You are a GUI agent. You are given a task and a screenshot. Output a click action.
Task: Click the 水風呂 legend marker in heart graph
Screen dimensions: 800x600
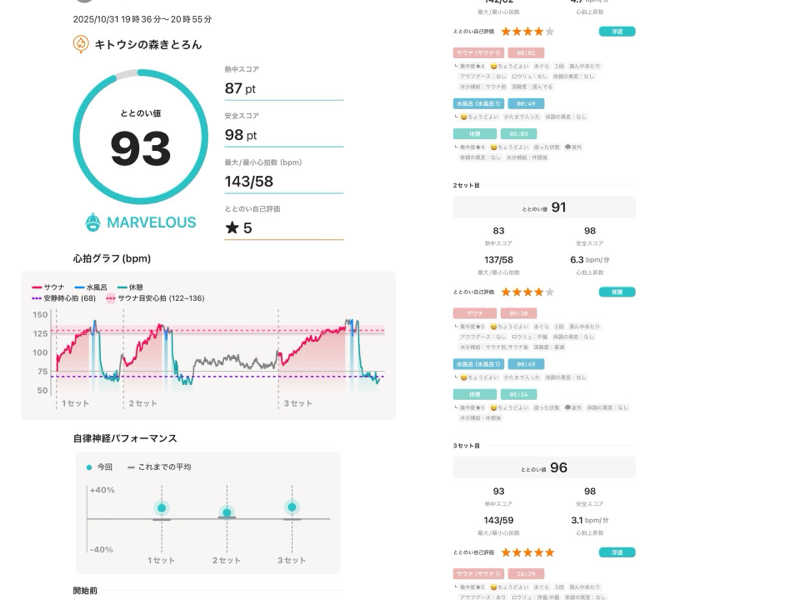click(80, 286)
